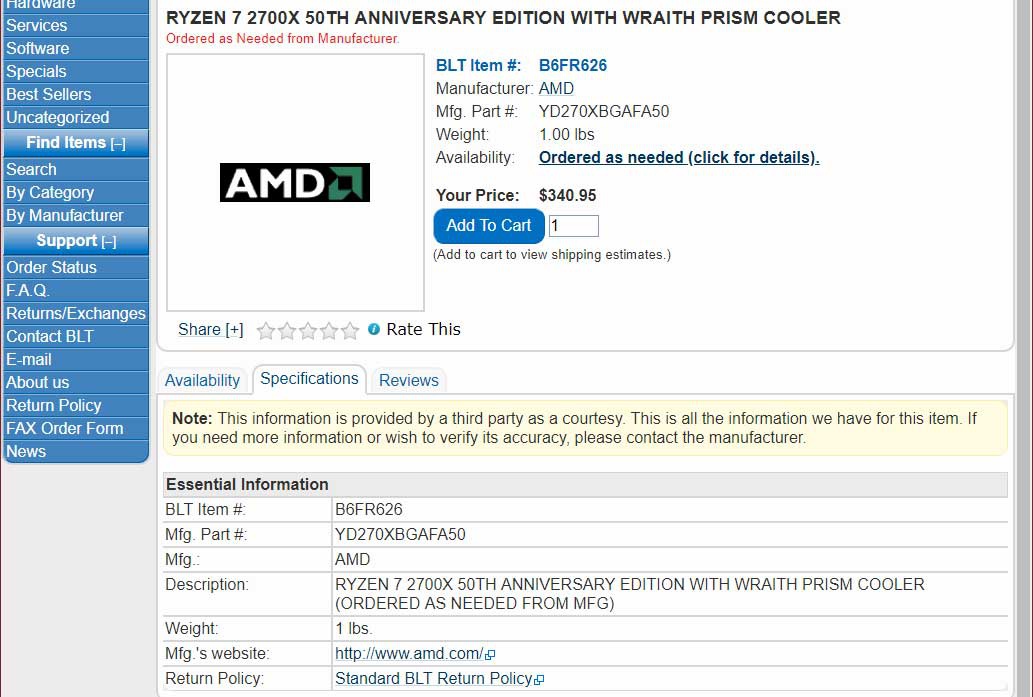Image resolution: width=1033 pixels, height=697 pixels.
Task: Open Order Status in the sidebar
Action: pyautogui.click(x=76, y=267)
